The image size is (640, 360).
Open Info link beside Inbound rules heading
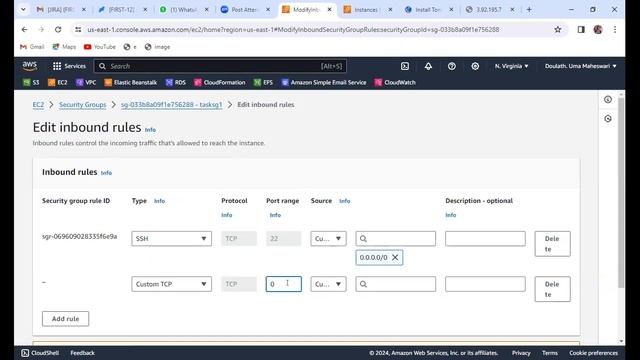pyautogui.click(x=106, y=173)
